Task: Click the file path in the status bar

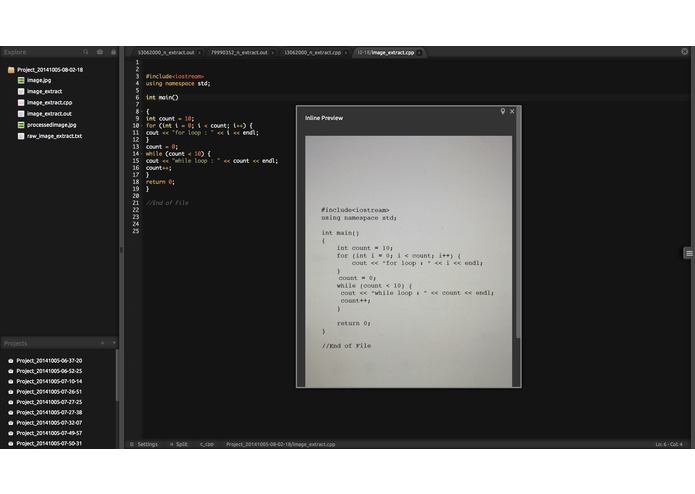Action: pyautogui.click(x=281, y=444)
